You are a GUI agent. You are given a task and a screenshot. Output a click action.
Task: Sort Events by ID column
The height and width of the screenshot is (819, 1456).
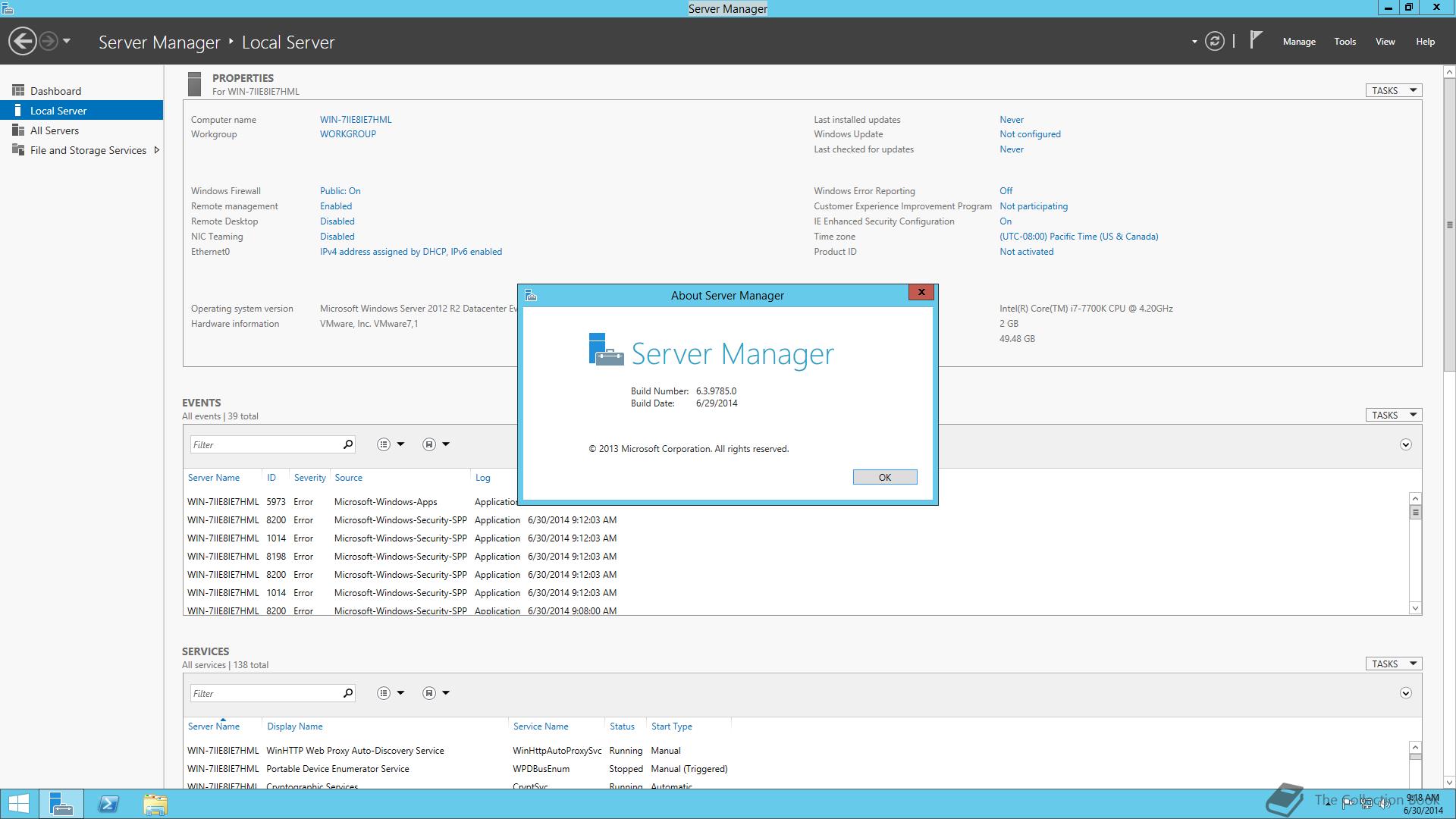[x=271, y=478]
